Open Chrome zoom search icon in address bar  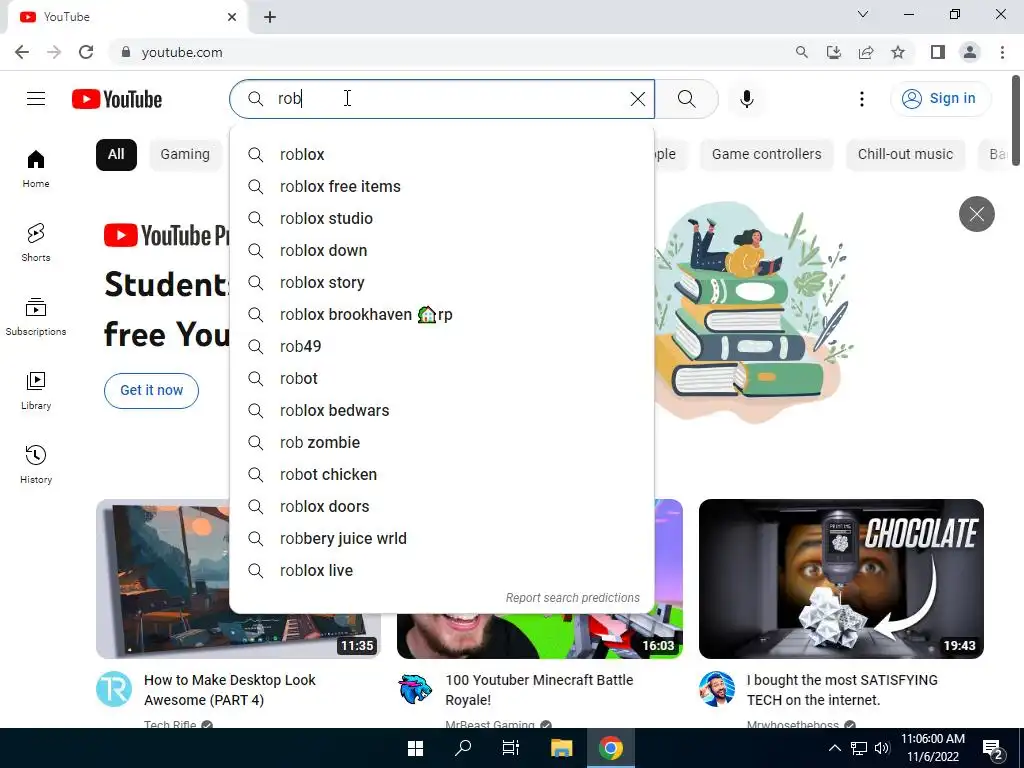pyautogui.click(x=802, y=52)
